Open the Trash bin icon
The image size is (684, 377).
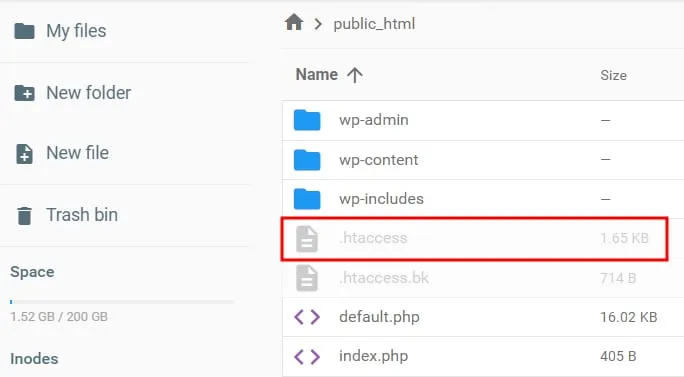[x=24, y=216]
